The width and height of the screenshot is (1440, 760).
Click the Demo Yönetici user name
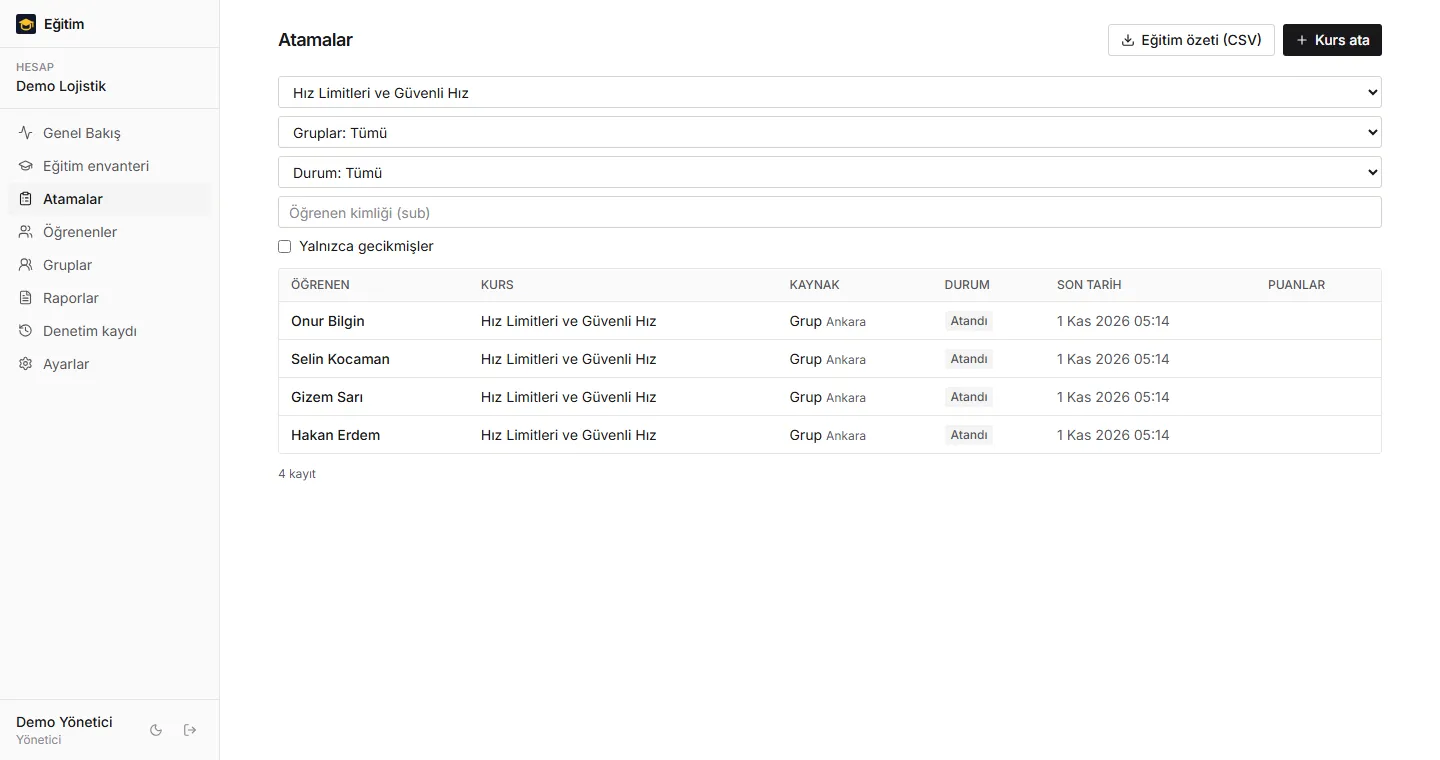coord(64,722)
